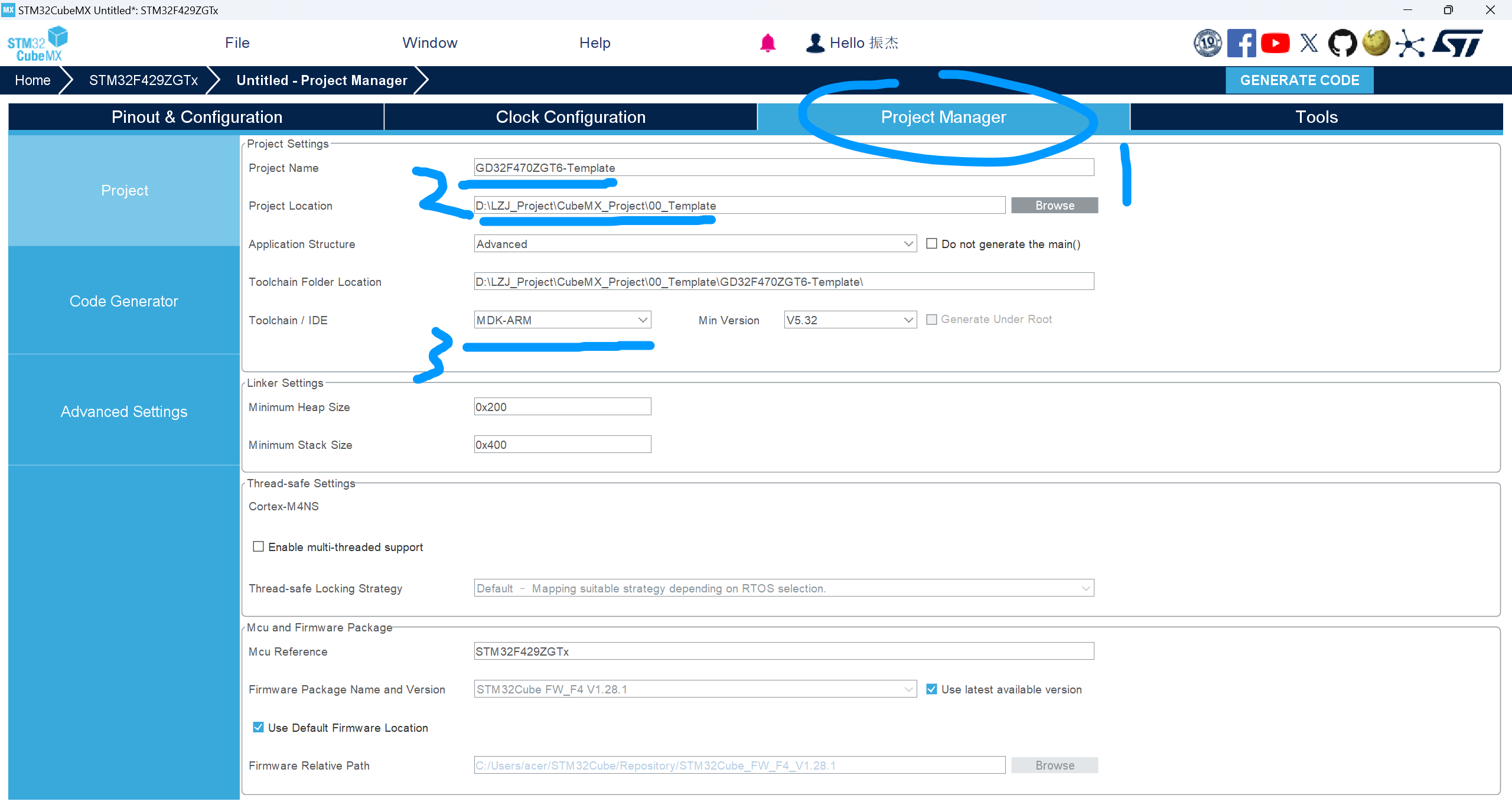Open the wiki globe icon

pyautogui.click(x=1376, y=43)
